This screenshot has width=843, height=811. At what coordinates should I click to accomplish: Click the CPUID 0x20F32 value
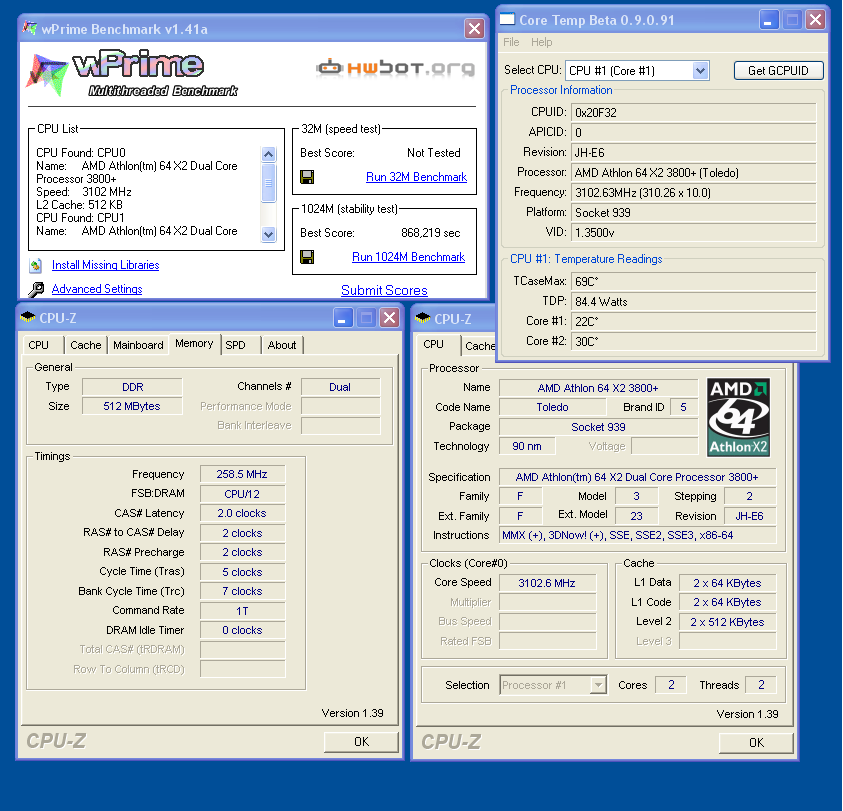[693, 112]
